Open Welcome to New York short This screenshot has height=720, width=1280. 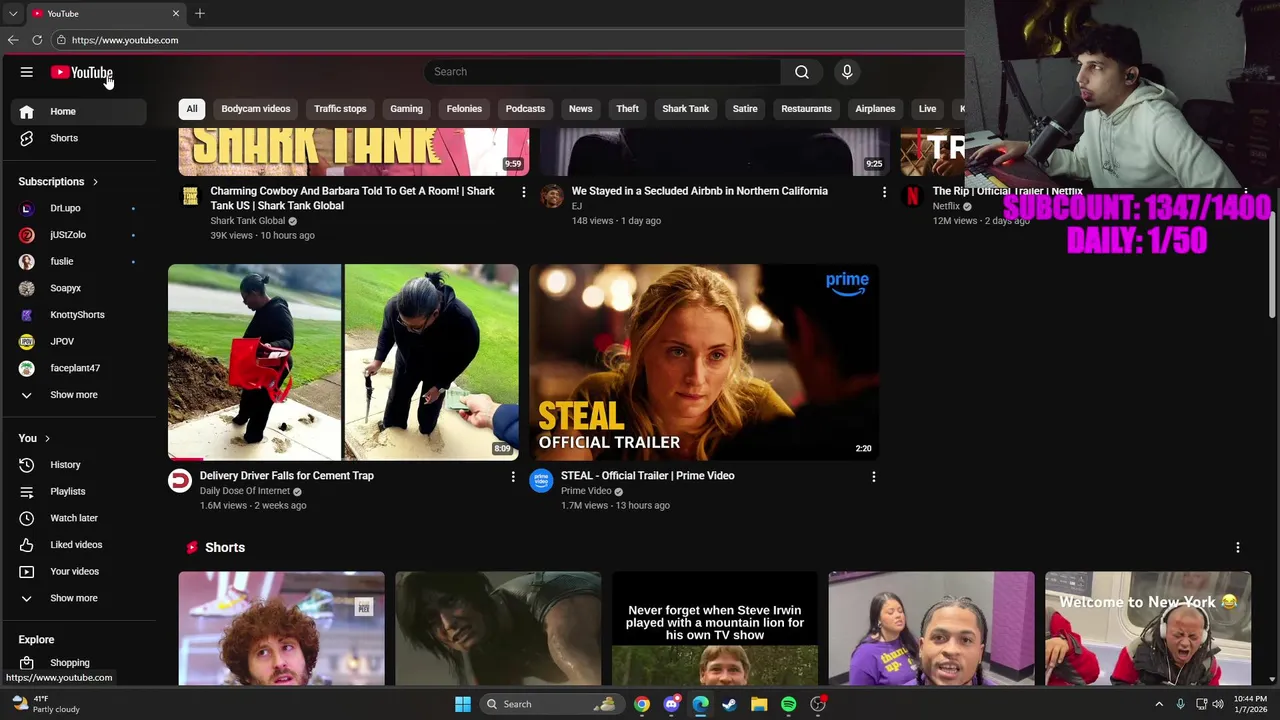[x=1148, y=629]
